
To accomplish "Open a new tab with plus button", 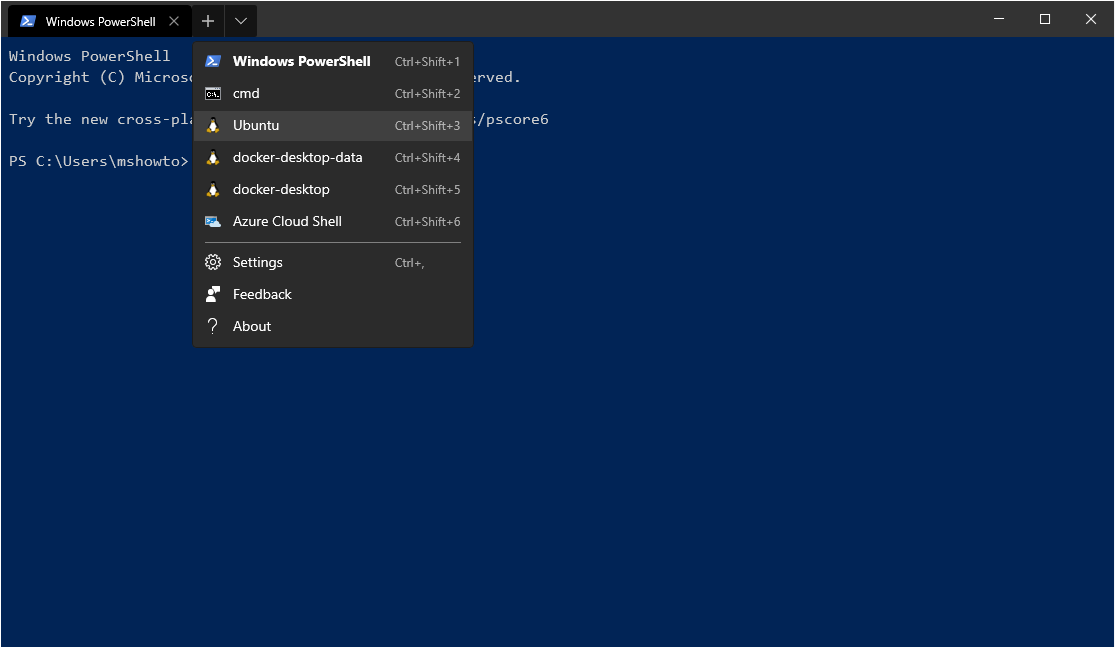I will [208, 21].
